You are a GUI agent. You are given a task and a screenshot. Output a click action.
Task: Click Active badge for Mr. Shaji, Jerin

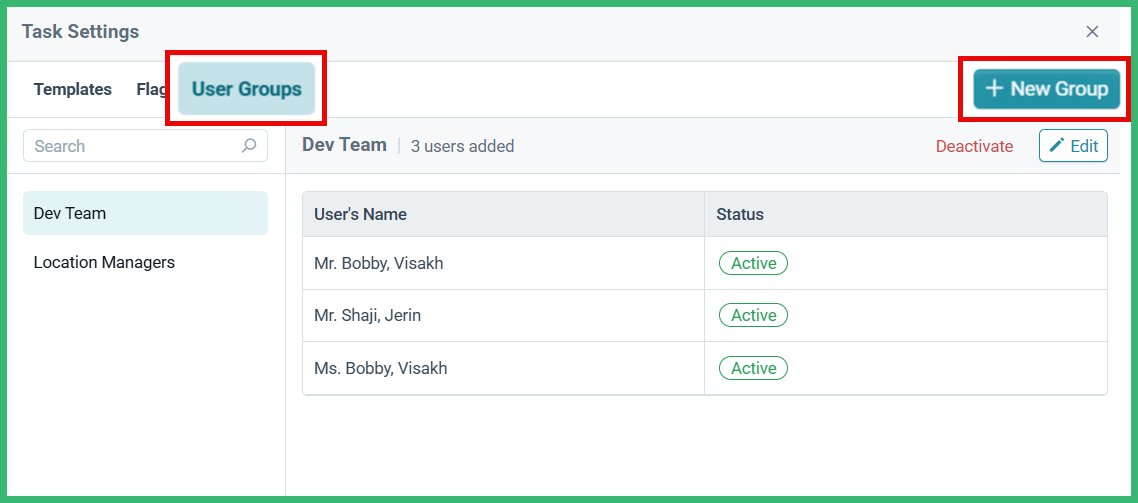tap(753, 315)
